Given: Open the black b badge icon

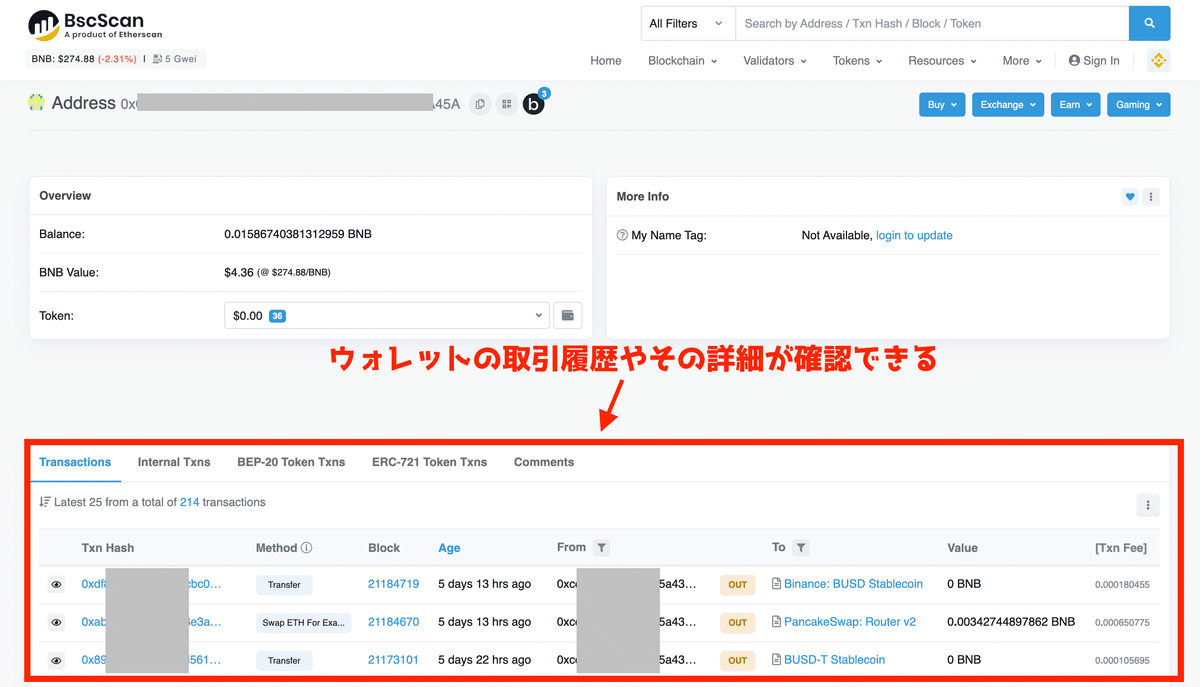Looking at the screenshot, I should pos(534,103).
